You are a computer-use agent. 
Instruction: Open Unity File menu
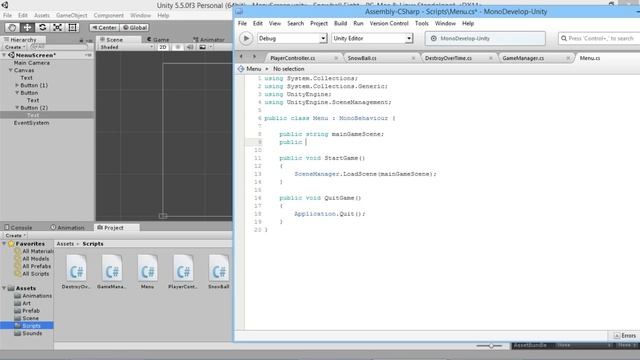[7, 16]
